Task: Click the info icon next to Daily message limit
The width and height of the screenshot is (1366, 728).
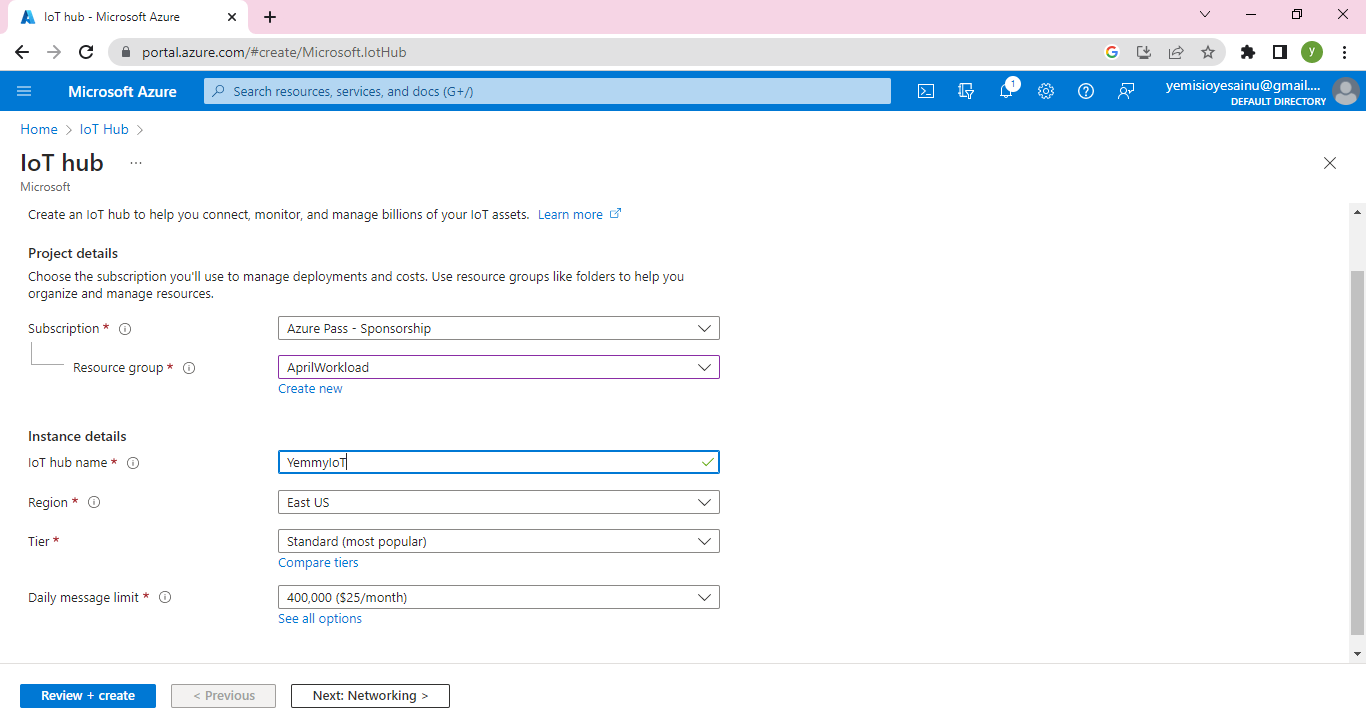Action: coord(166,598)
